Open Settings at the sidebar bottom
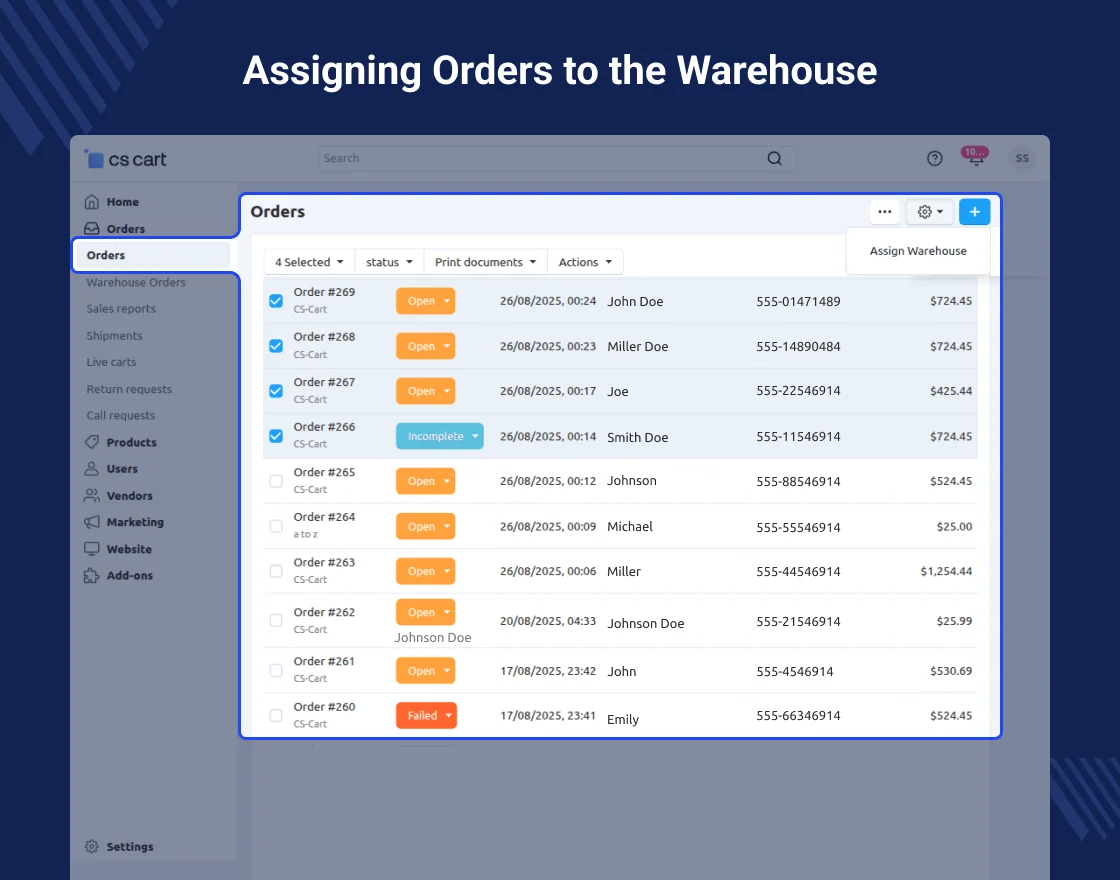Screen dimensions: 1120x880 coord(129,847)
